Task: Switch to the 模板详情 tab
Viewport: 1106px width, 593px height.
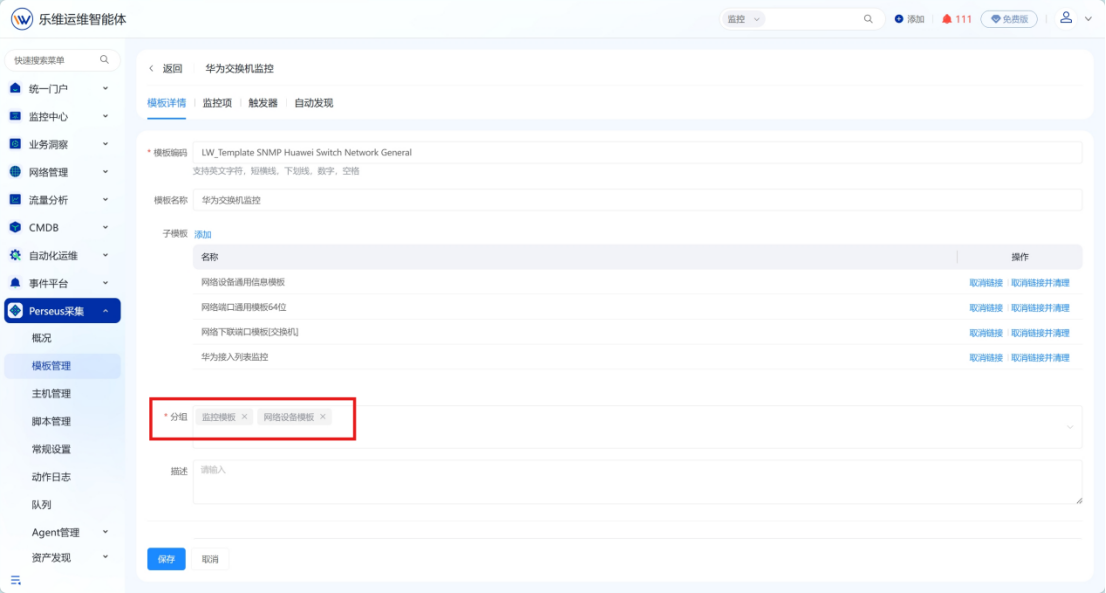Action: click(166, 103)
